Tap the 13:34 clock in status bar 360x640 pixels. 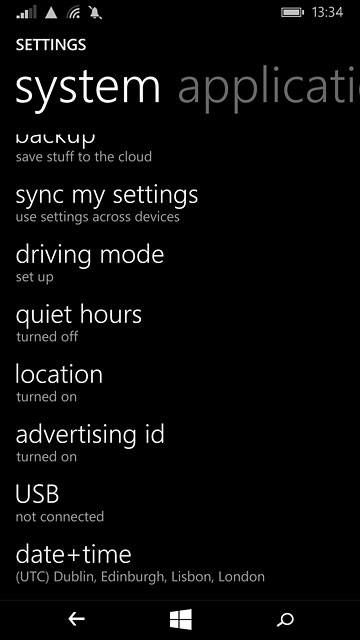(327, 13)
